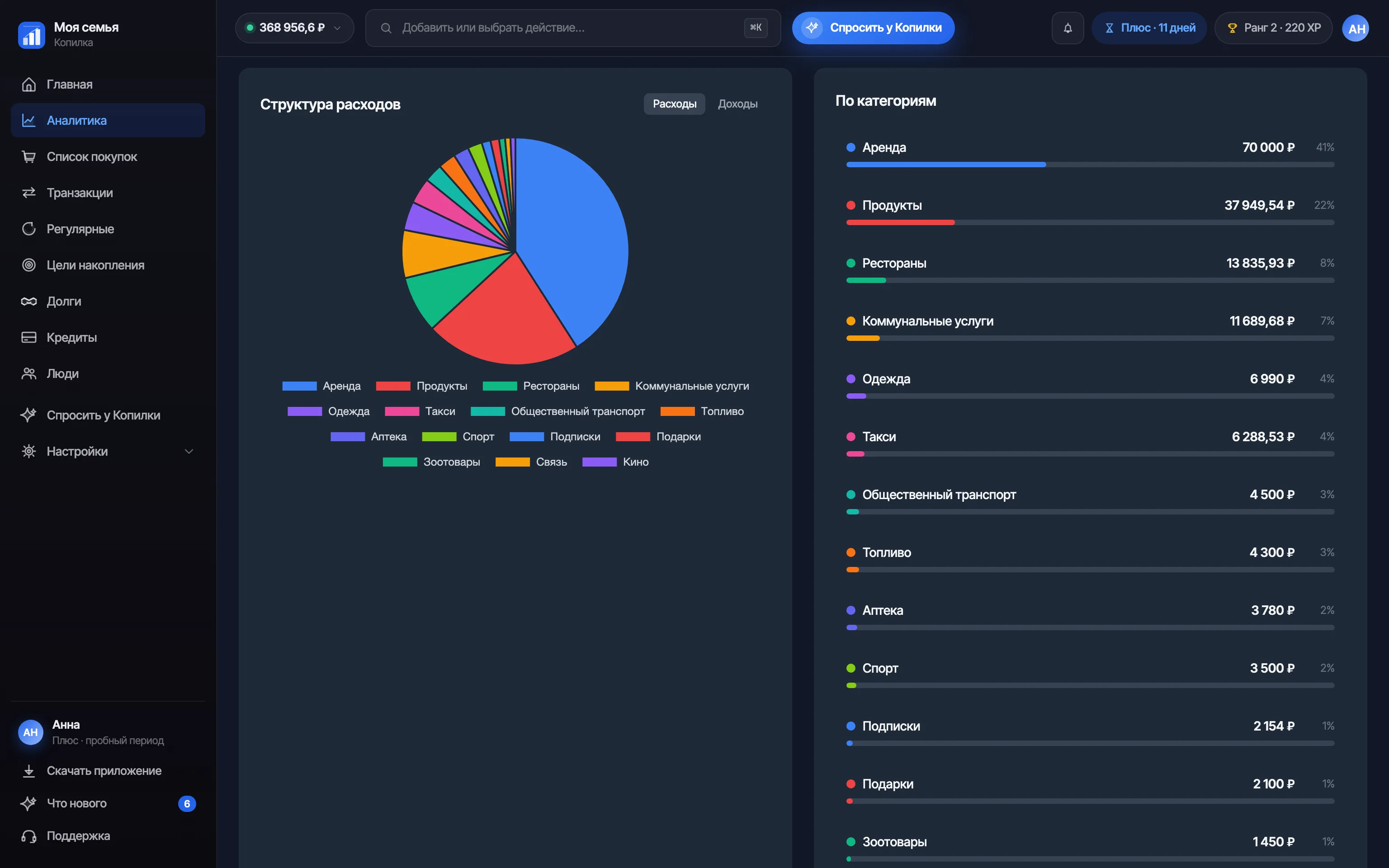The width and height of the screenshot is (1389, 868).
Task: Click the shopping cart icon for Список покупок
Action: pyautogui.click(x=28, y=157)
